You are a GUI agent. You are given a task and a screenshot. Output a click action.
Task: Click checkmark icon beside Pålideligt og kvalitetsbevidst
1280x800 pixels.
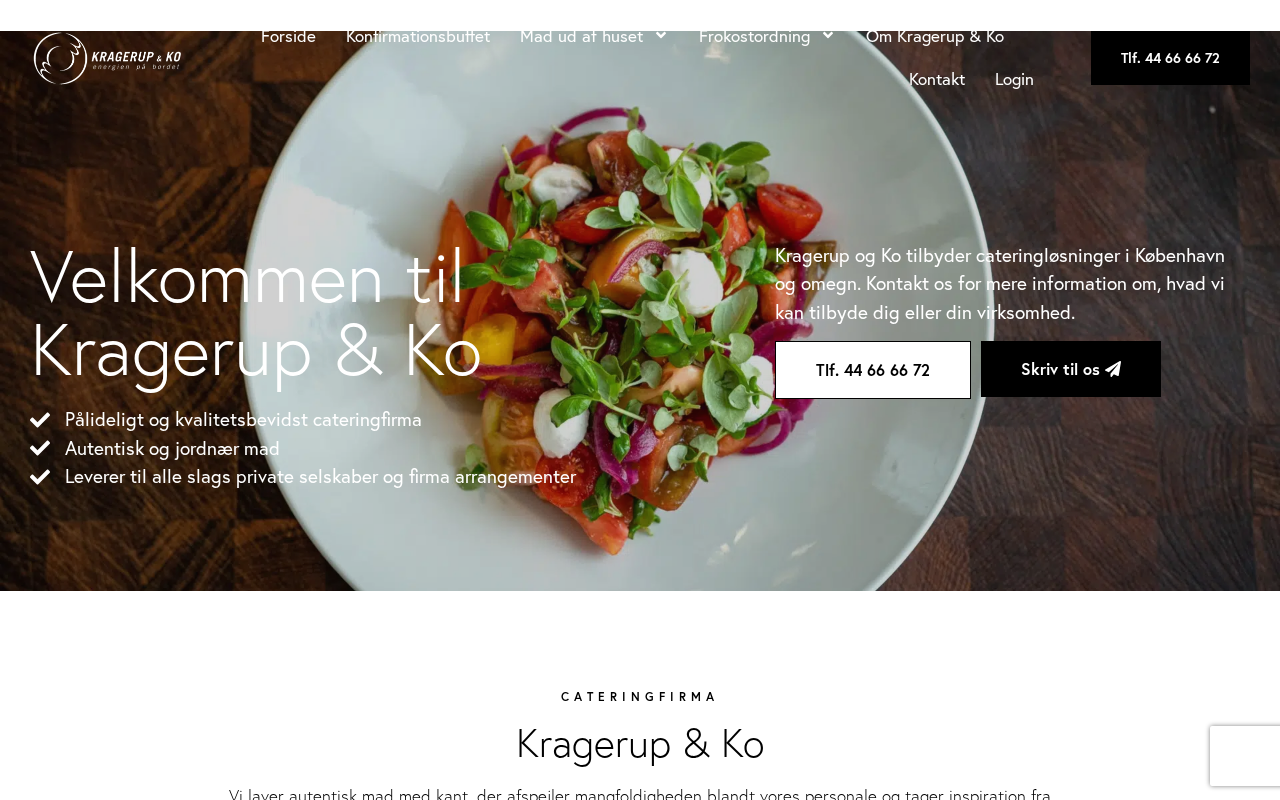tap(40, 420)
